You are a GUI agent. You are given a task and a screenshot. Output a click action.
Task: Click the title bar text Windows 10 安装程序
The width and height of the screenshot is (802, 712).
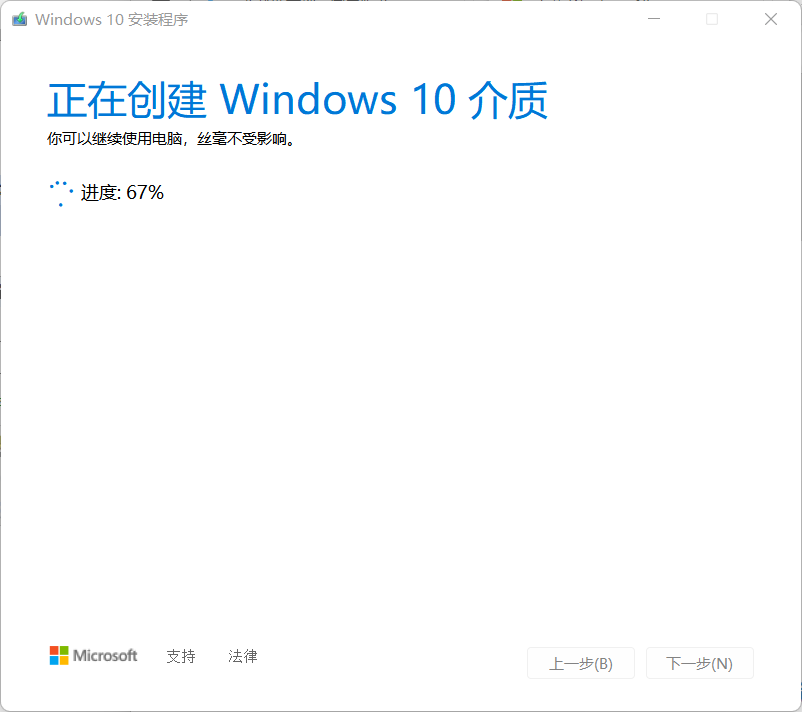coord(112,19)
